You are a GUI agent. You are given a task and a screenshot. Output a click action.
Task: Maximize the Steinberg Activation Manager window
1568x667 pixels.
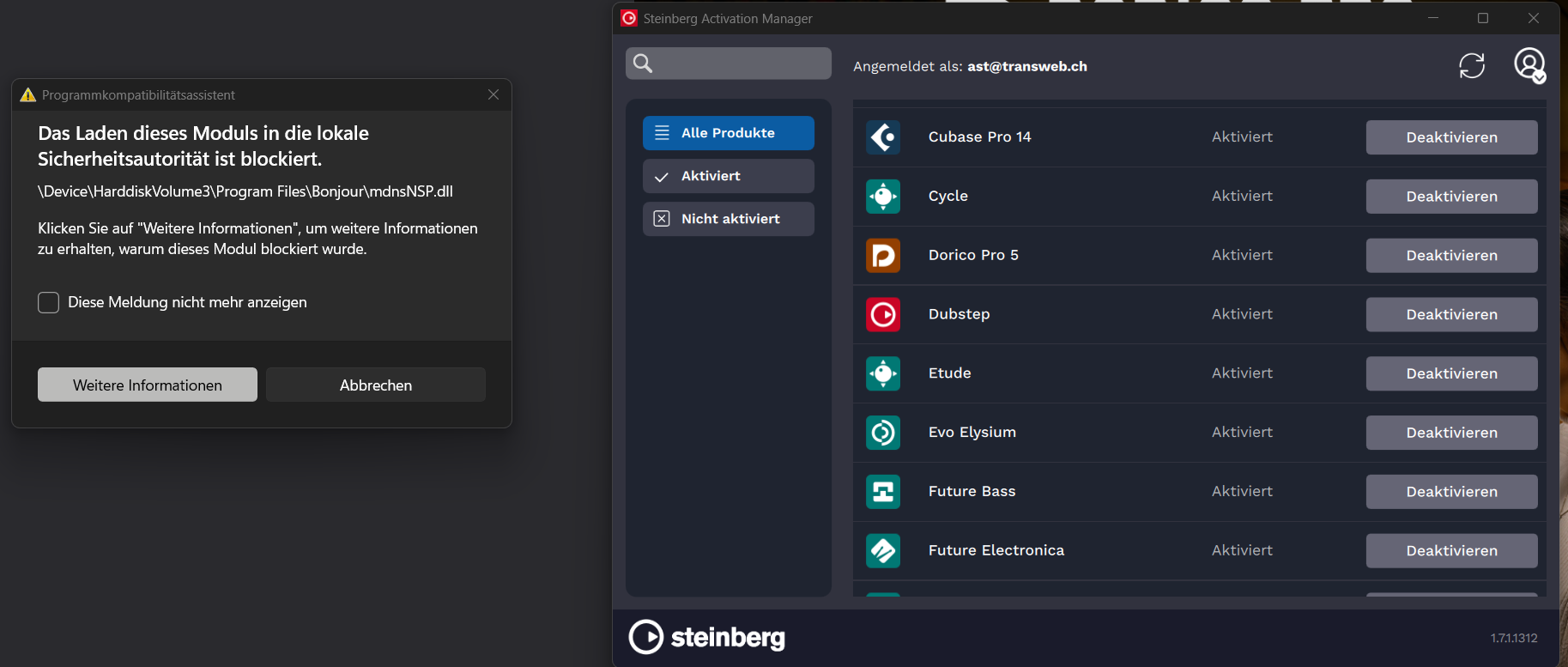(1483, 18)
